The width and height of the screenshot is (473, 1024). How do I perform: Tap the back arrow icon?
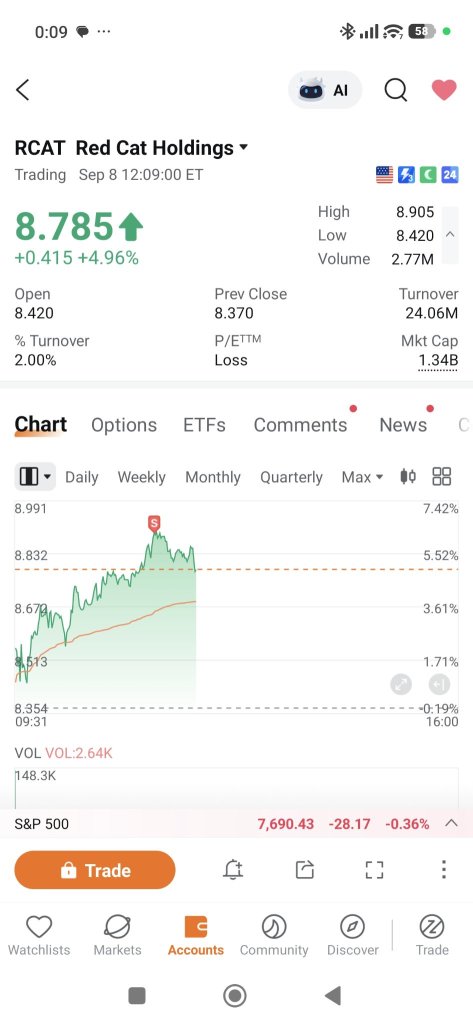(x=23, y=90)
